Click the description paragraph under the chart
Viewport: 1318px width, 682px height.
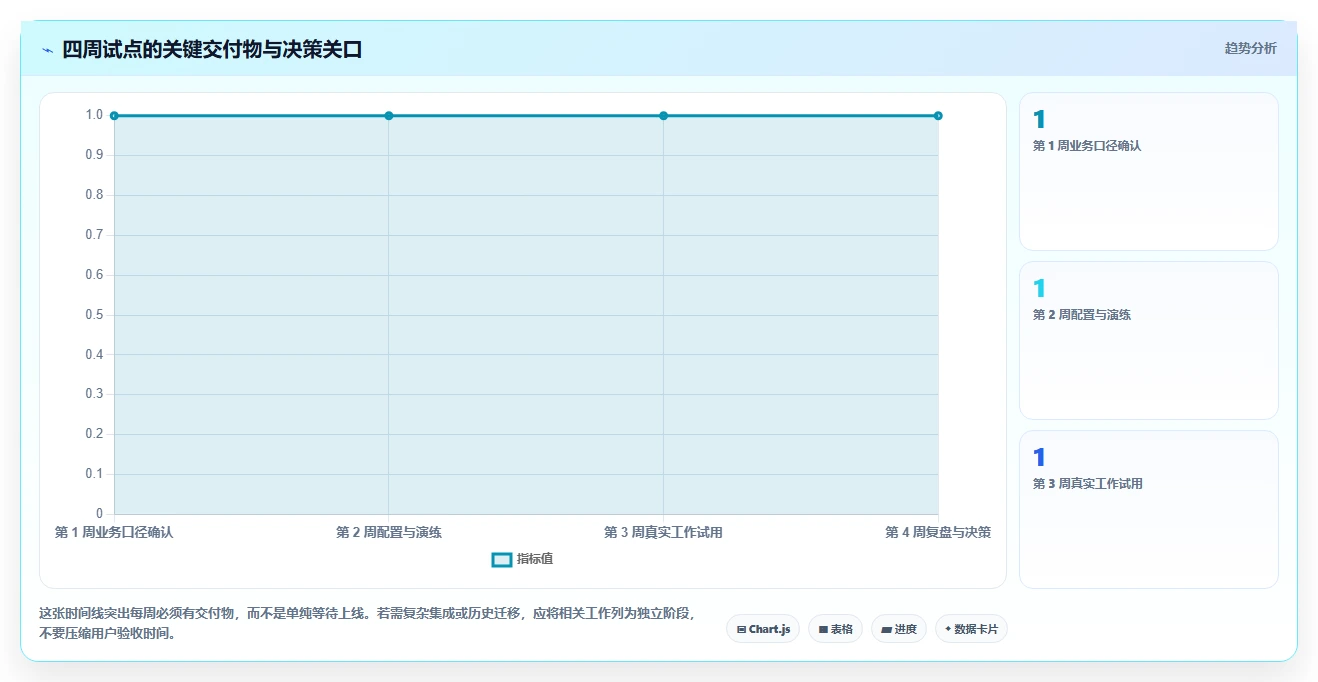tap(367, 623)
